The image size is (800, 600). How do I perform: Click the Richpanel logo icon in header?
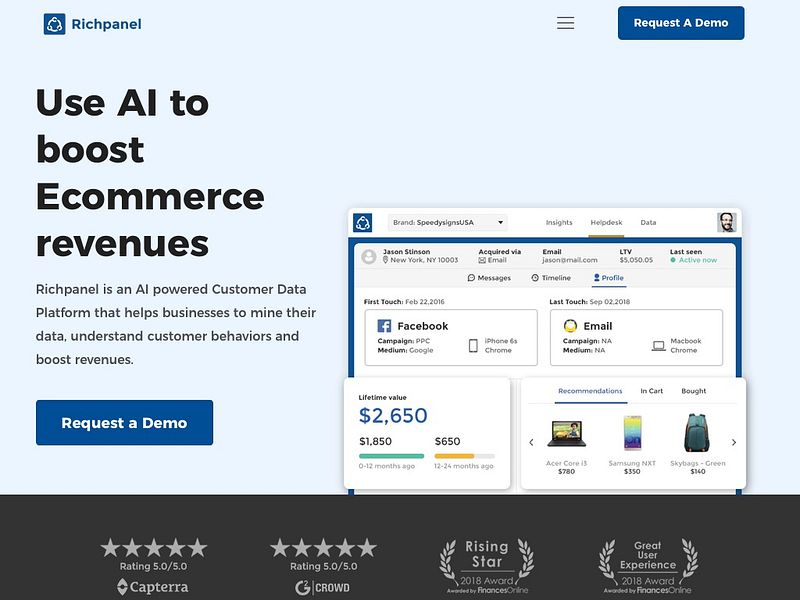coord(54,24)
